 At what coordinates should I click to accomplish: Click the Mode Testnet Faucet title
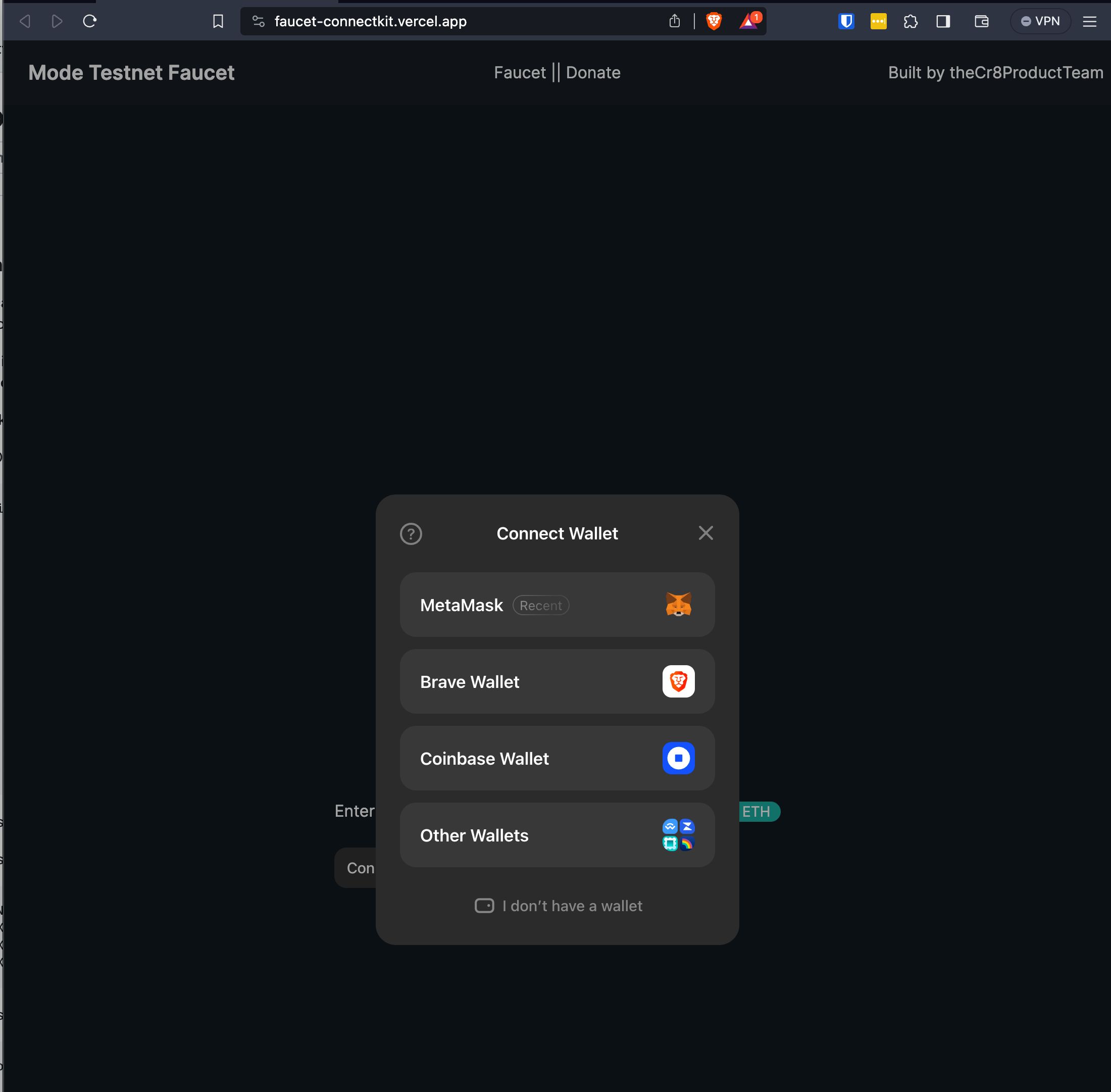(131, 73)
